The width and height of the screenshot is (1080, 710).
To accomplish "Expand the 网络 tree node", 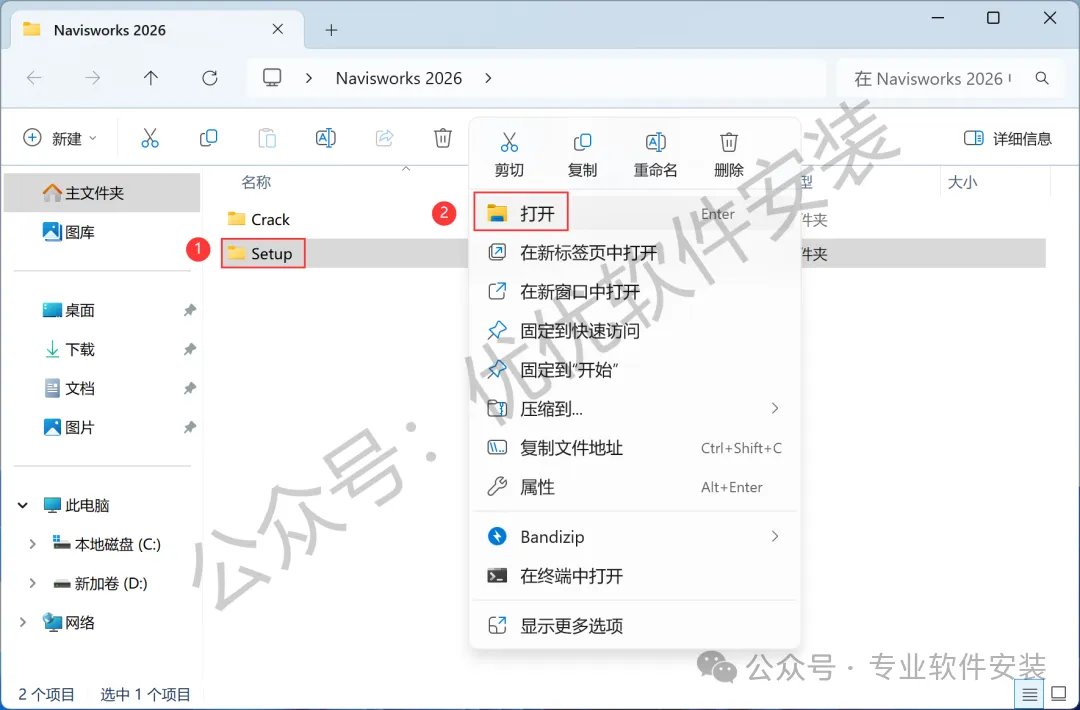I will coord(23,623).
